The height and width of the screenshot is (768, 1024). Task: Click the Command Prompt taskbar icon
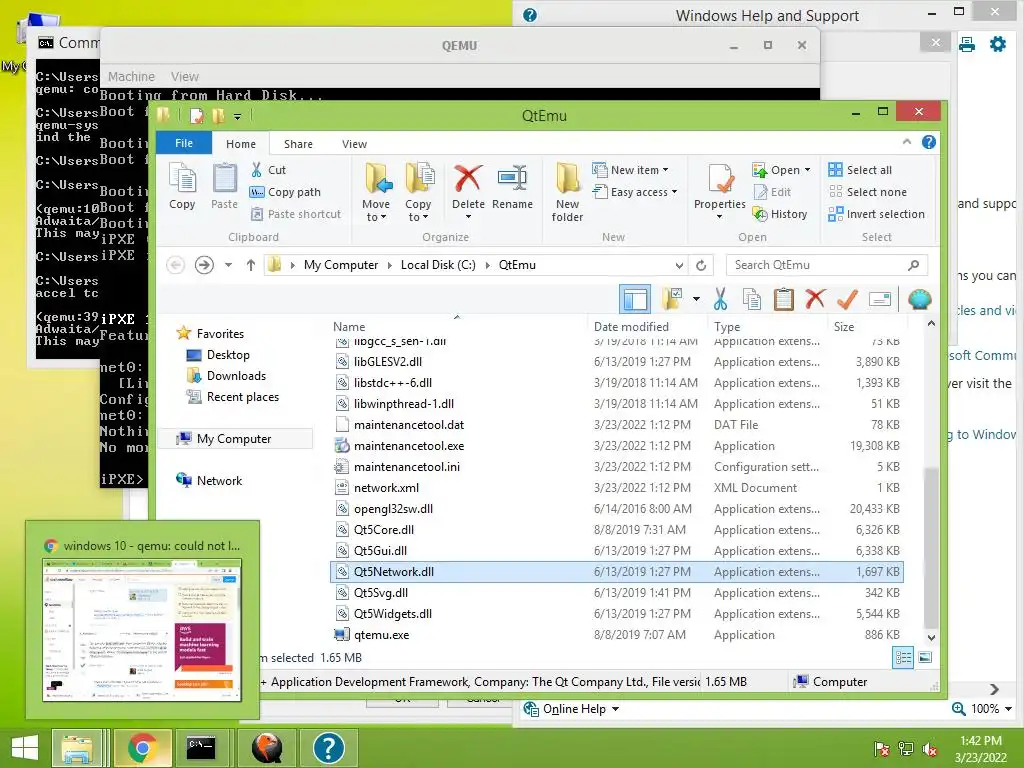tap(201, 748)
